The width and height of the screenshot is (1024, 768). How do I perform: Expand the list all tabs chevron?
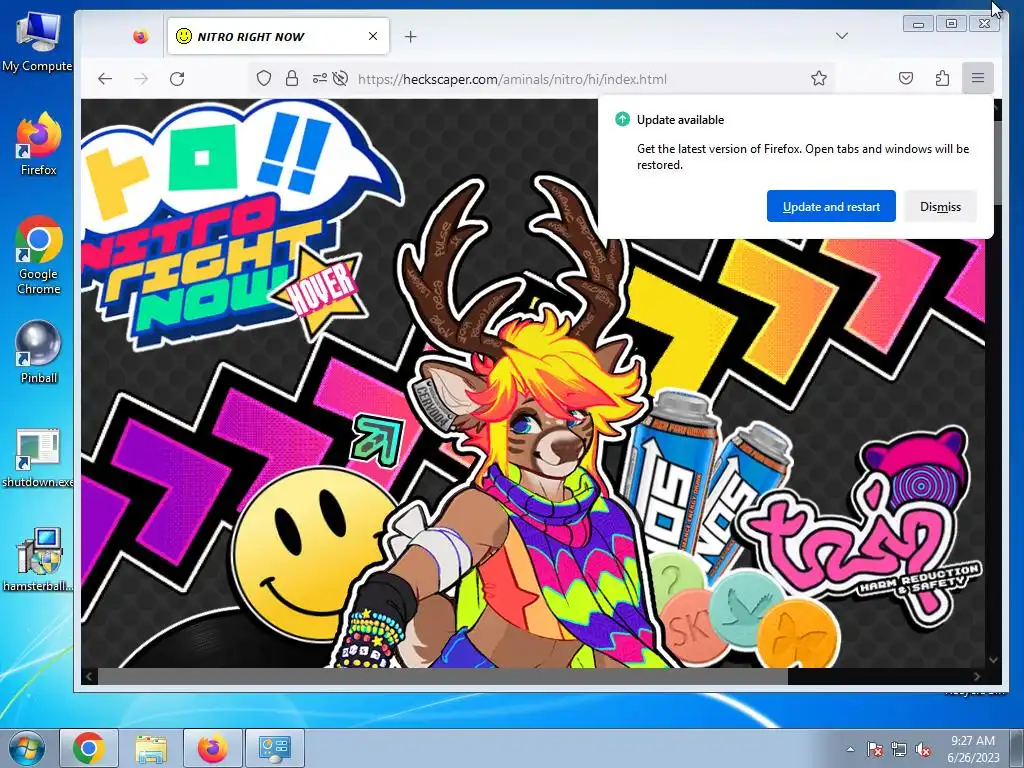point(842,36)
